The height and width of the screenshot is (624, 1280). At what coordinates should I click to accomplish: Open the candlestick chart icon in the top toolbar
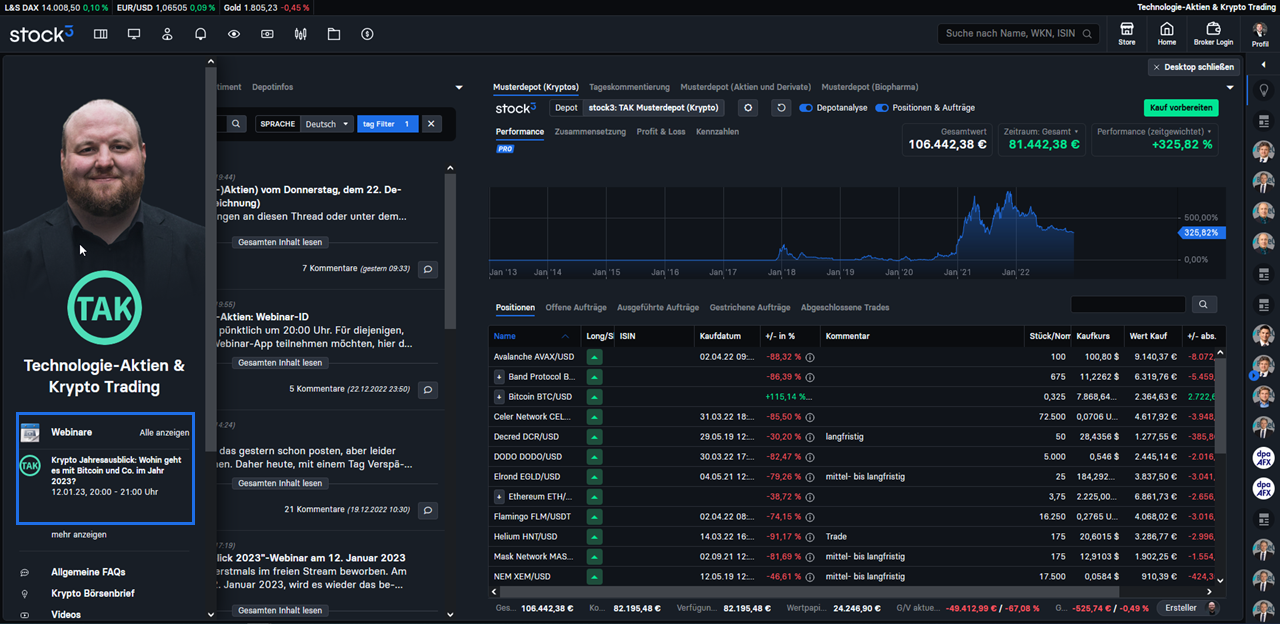point(300,34)
